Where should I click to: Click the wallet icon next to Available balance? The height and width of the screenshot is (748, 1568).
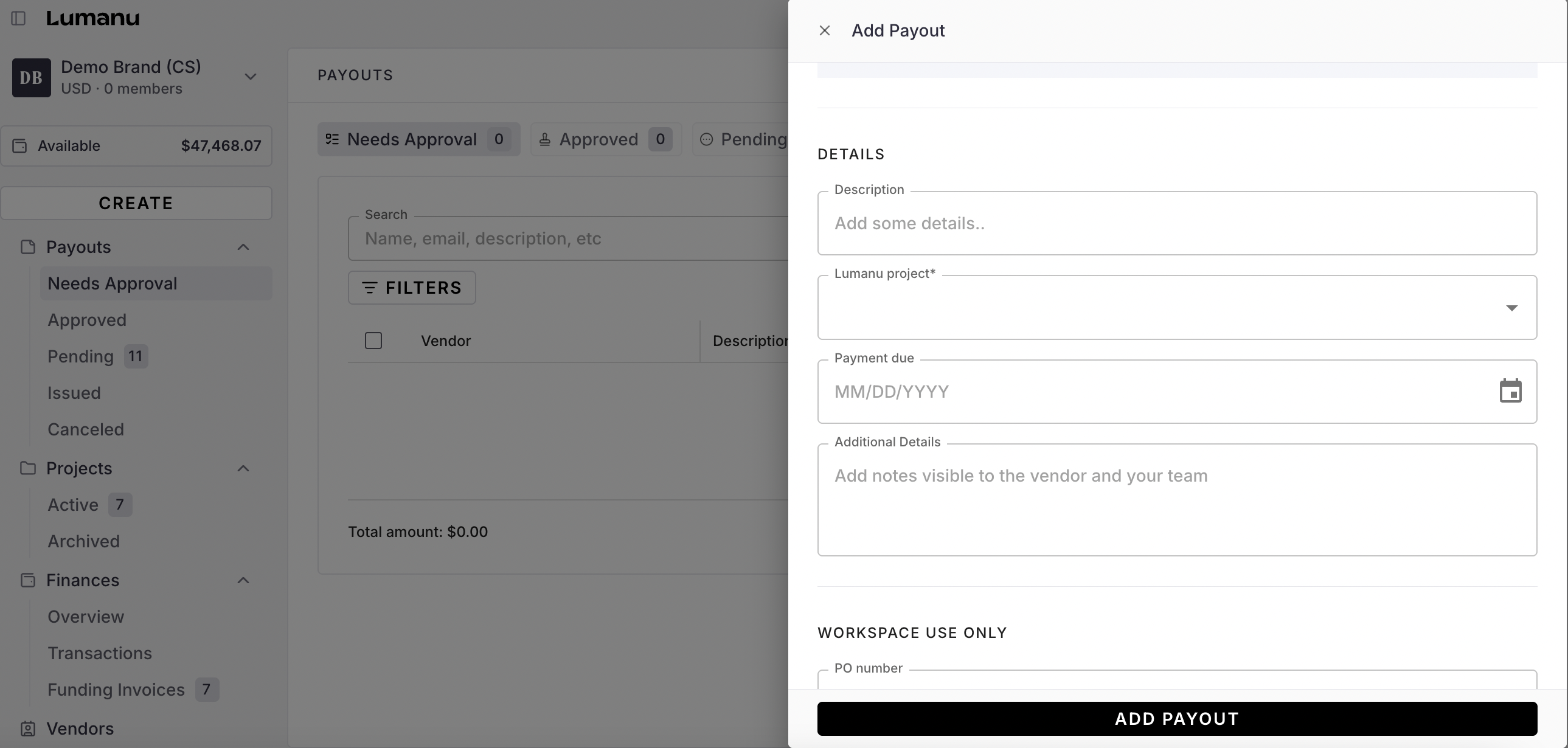click(x=19, y=146)
